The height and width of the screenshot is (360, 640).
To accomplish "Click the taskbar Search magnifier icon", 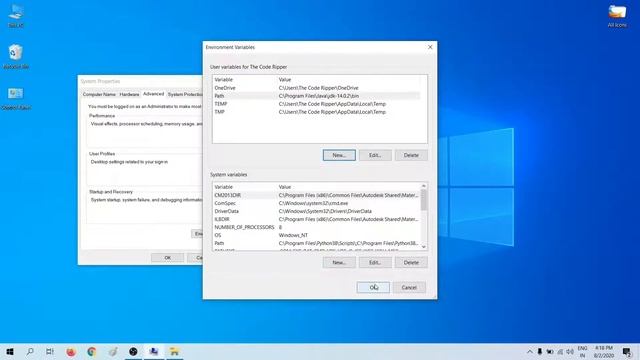I will (x=30, y=351).
